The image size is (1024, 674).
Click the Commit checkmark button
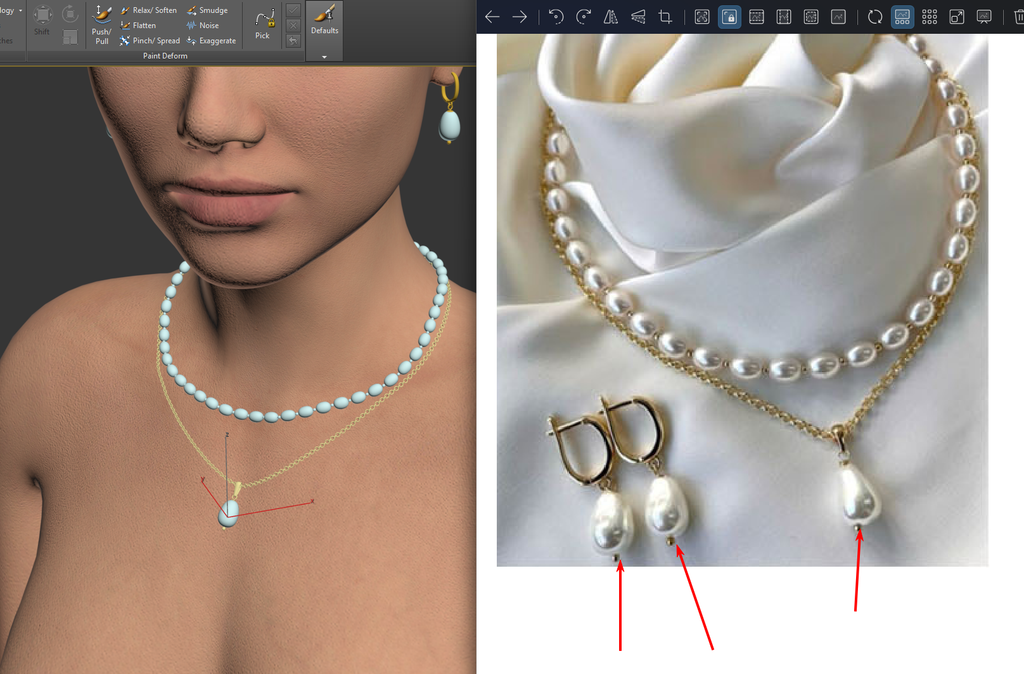[x=293, y=10]
